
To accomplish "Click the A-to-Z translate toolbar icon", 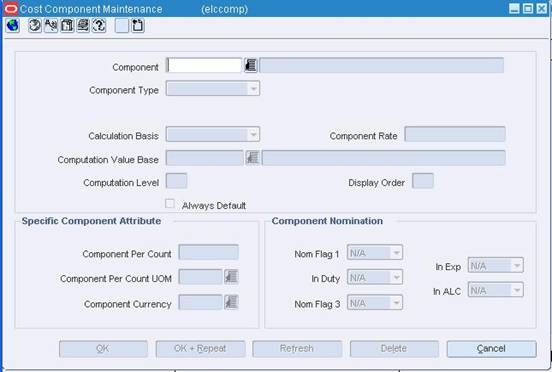I will [51, 26].
